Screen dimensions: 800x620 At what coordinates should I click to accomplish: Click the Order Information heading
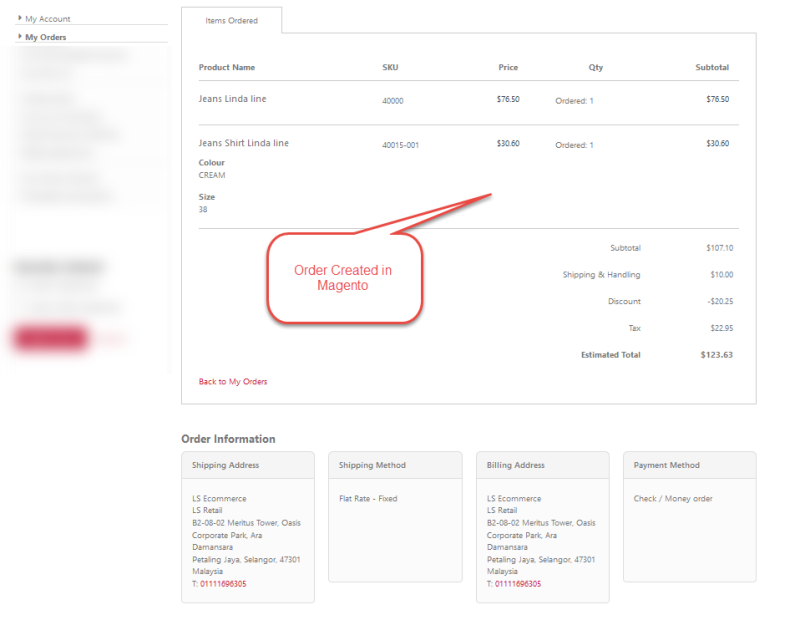(228, 439)
